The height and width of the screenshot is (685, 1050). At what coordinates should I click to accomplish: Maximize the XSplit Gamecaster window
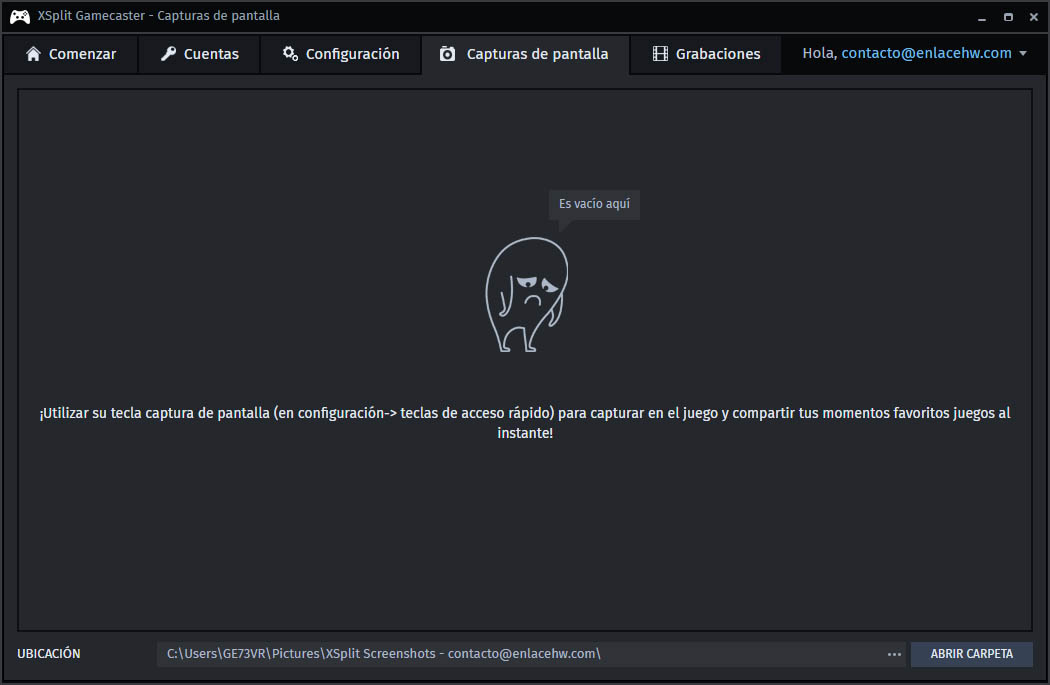1008,17
